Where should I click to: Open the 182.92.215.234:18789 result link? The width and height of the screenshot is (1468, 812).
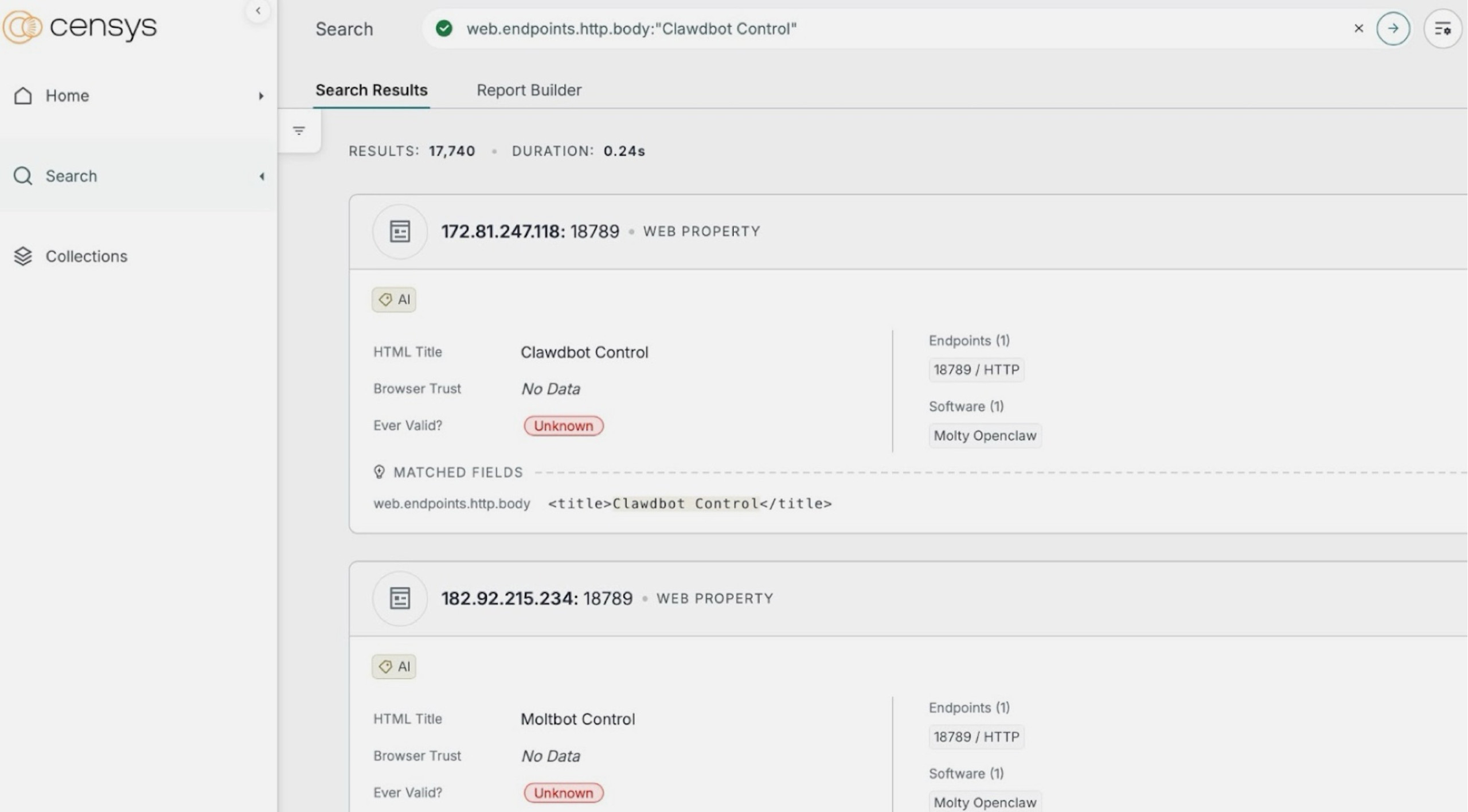[536, 599]
